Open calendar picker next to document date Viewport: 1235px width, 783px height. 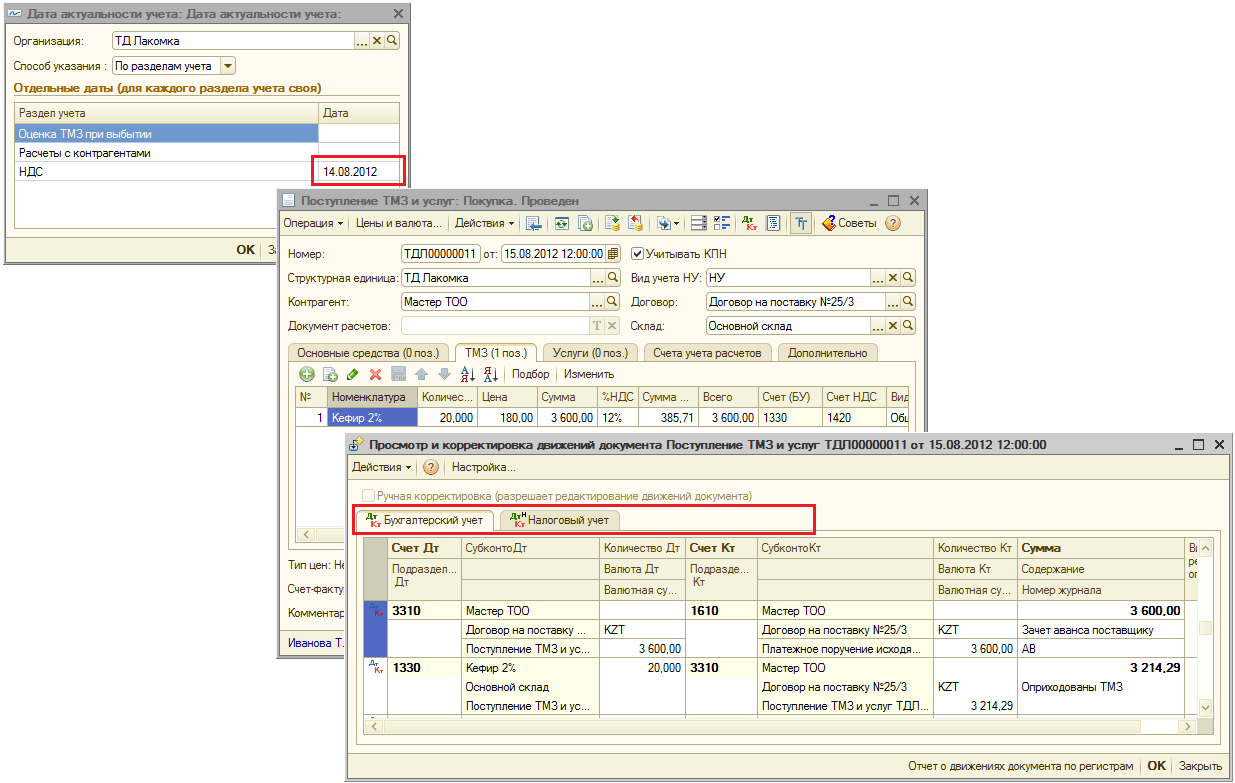pyautogui.click(x=613, y=254)
